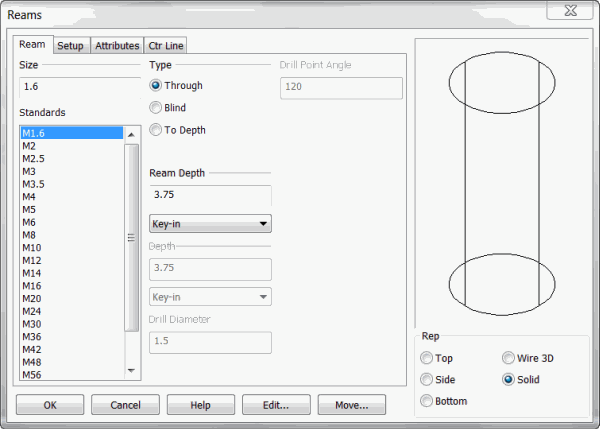The height and width of the screenshot is (429, 600).
Task: Close the Reams dialog window
Action: tap(570, 10)
